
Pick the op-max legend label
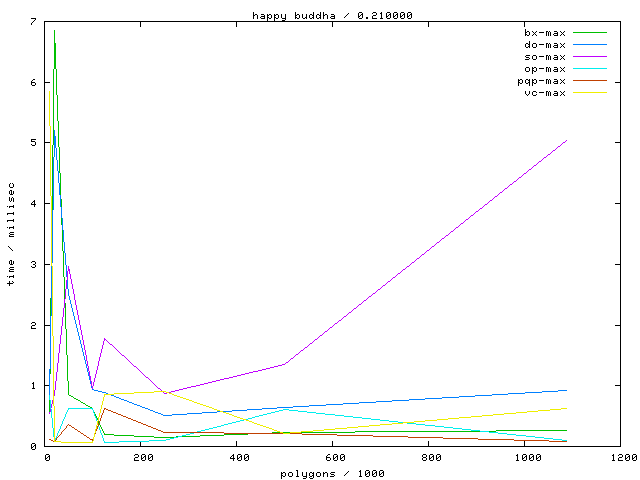pyautogui.click(x=545, y=69)
